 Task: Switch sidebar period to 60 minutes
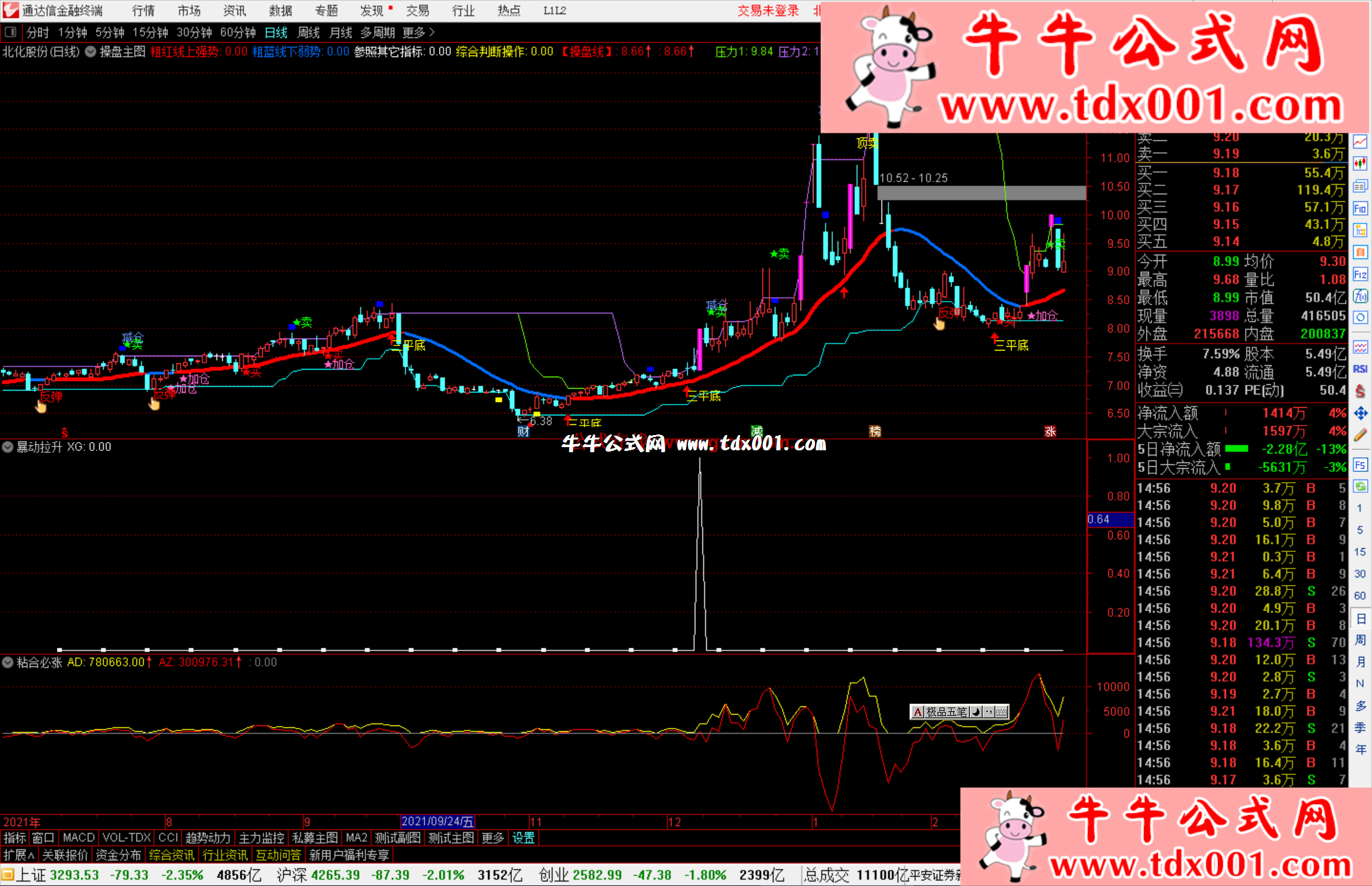tap(1359, 596)
